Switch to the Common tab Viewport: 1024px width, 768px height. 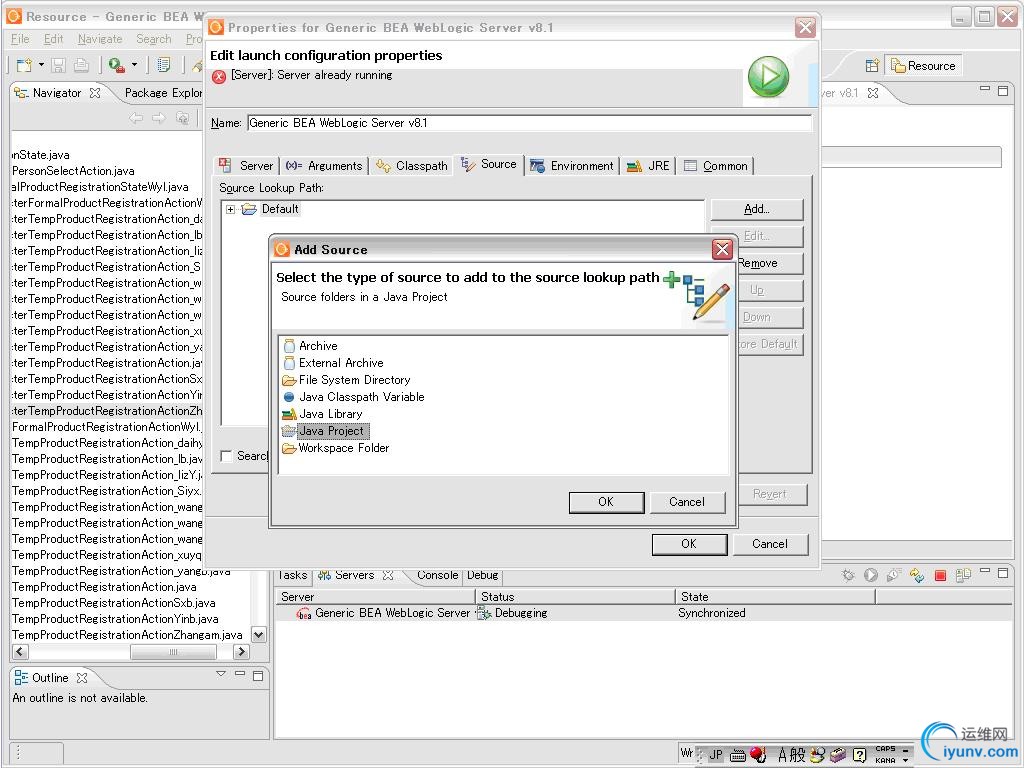click(716, 166)
